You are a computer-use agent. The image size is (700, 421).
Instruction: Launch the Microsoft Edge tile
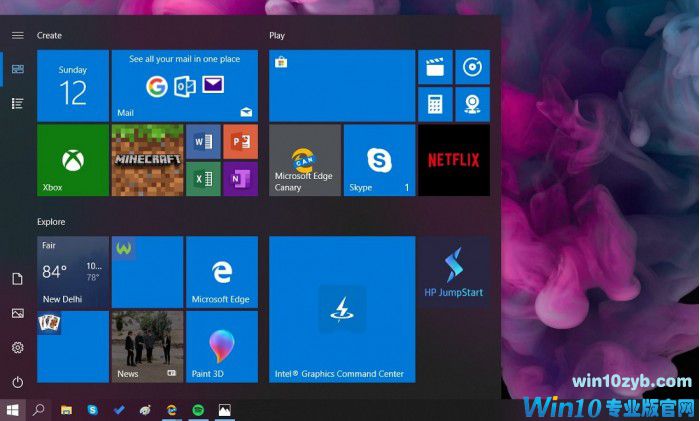point(222,272)
